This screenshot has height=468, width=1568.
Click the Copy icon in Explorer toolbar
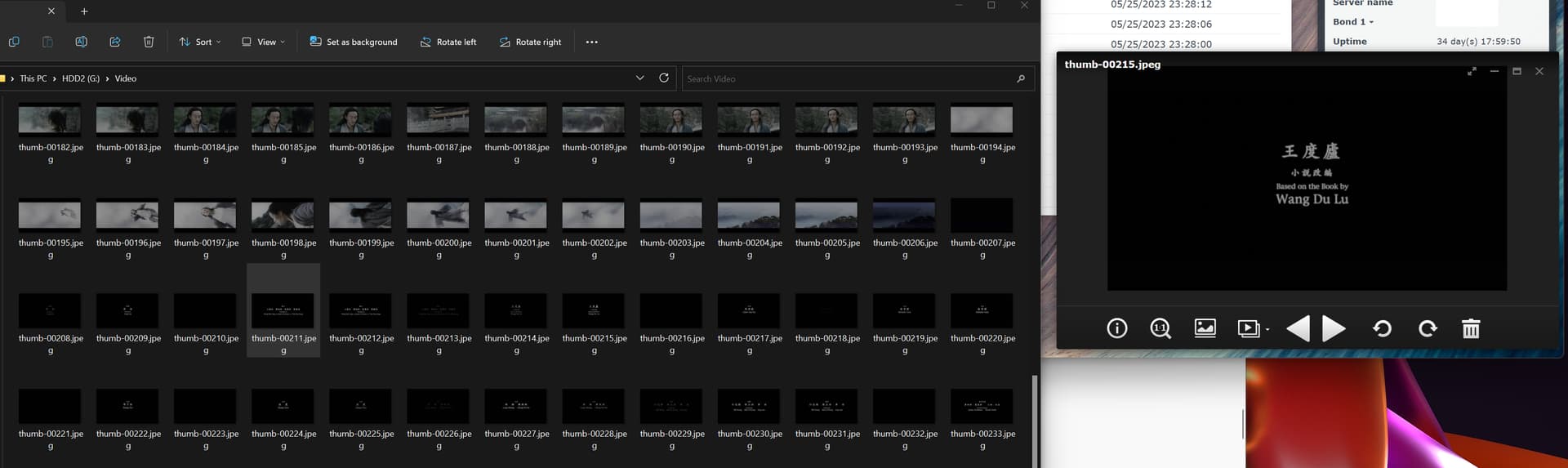14,42
